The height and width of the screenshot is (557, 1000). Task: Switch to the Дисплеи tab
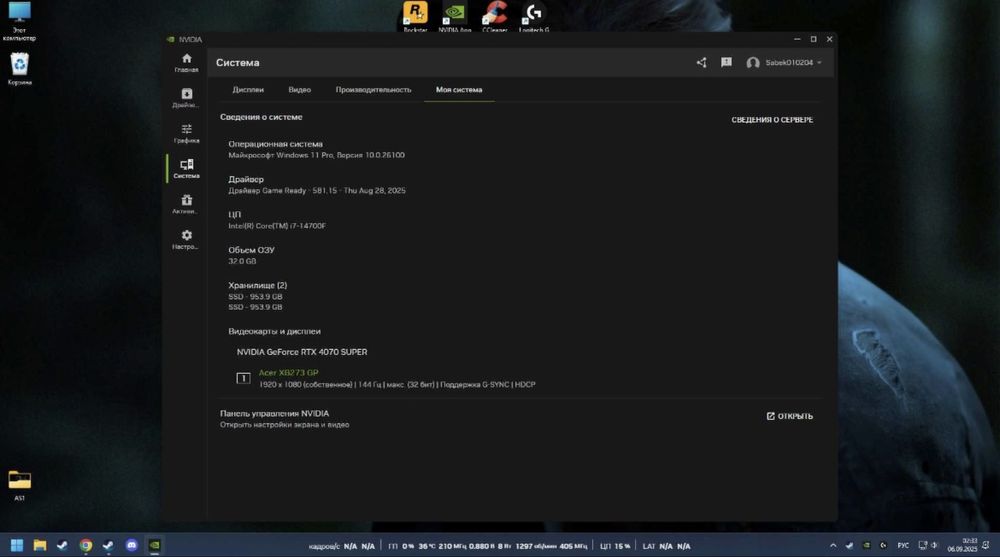pos(248,90)
